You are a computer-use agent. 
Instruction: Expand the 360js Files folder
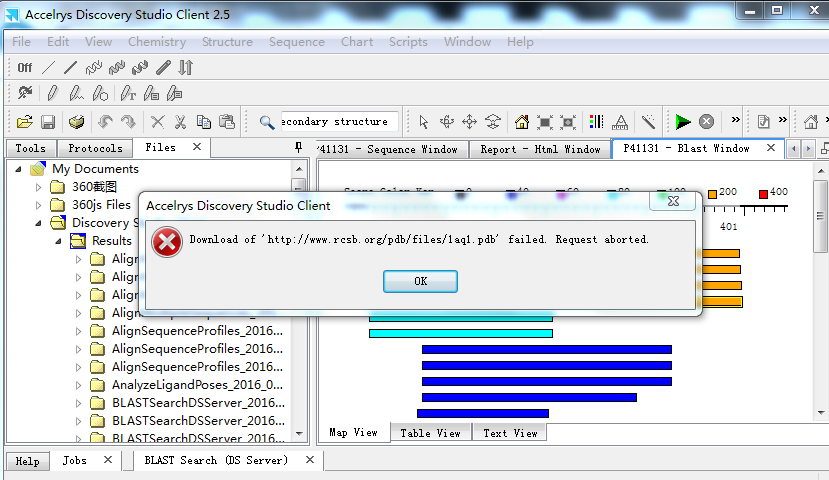pos(39,205)
